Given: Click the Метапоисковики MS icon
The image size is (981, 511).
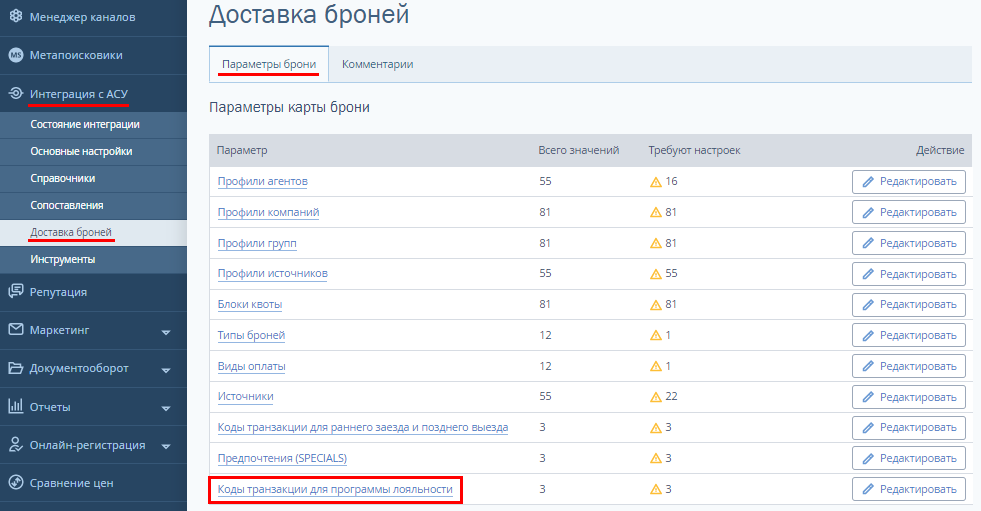Looking at the screenshot, I should (16, 55).
